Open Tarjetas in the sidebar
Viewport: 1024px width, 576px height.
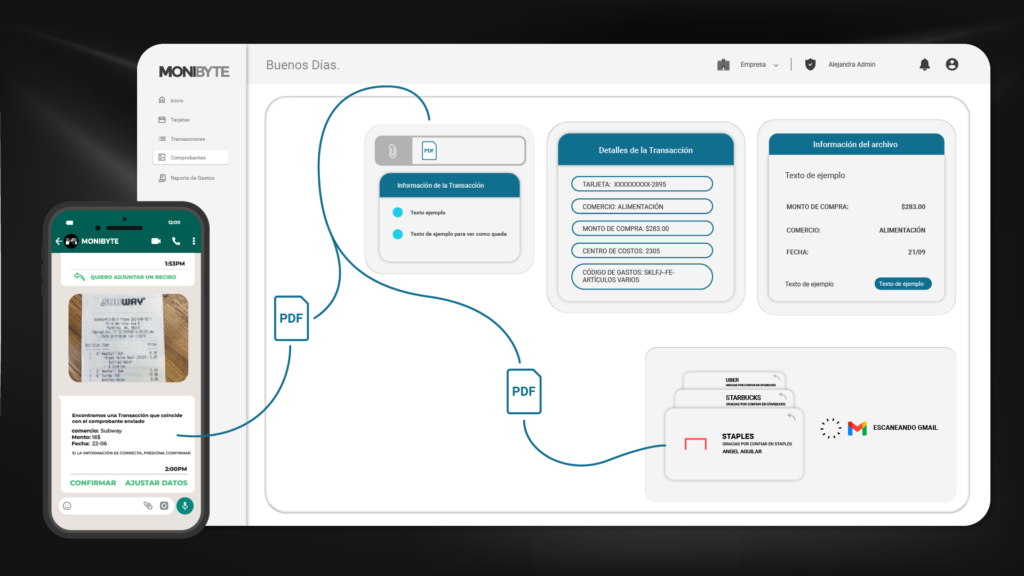pyautogui.click(x=179, y=120)
